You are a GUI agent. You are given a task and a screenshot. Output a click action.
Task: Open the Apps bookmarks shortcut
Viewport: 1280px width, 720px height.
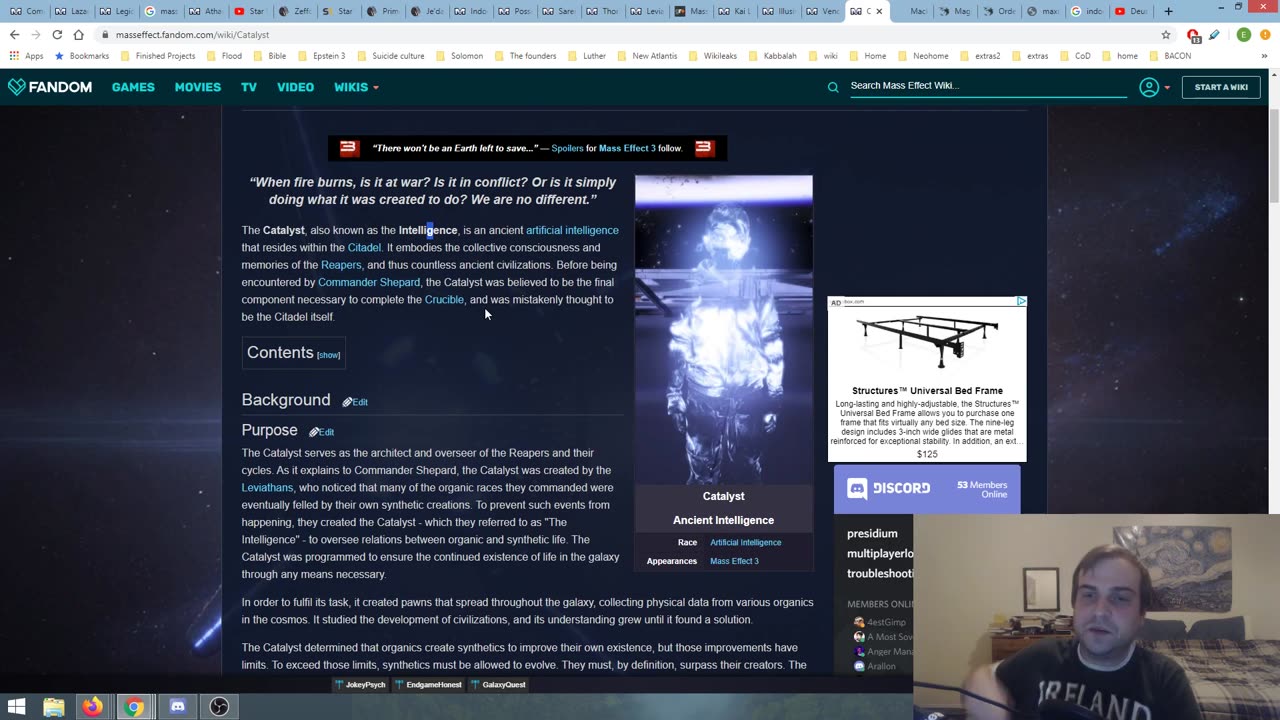27,56
